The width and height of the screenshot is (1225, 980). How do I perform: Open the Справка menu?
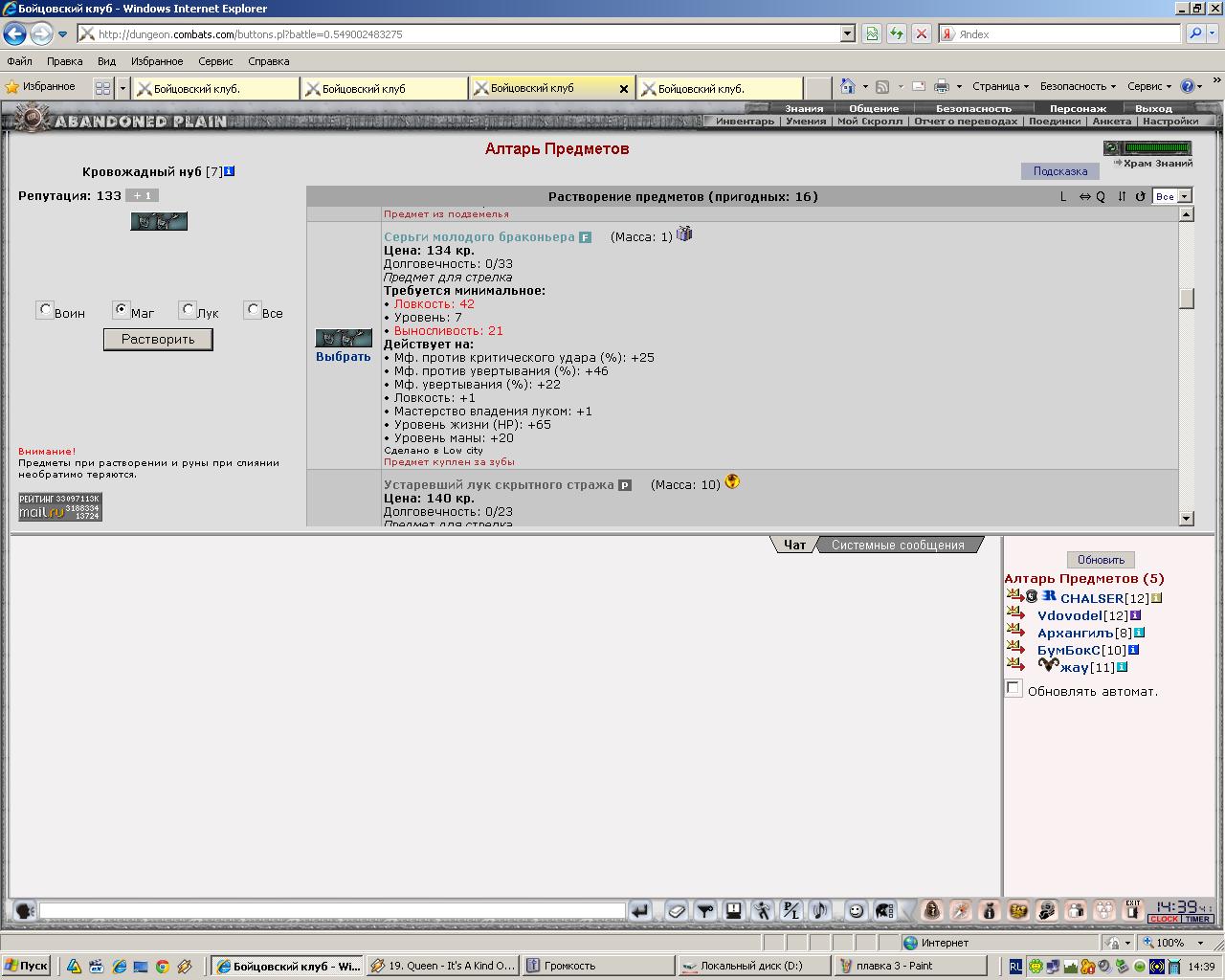pyautogui.click(x=268, y=61)
